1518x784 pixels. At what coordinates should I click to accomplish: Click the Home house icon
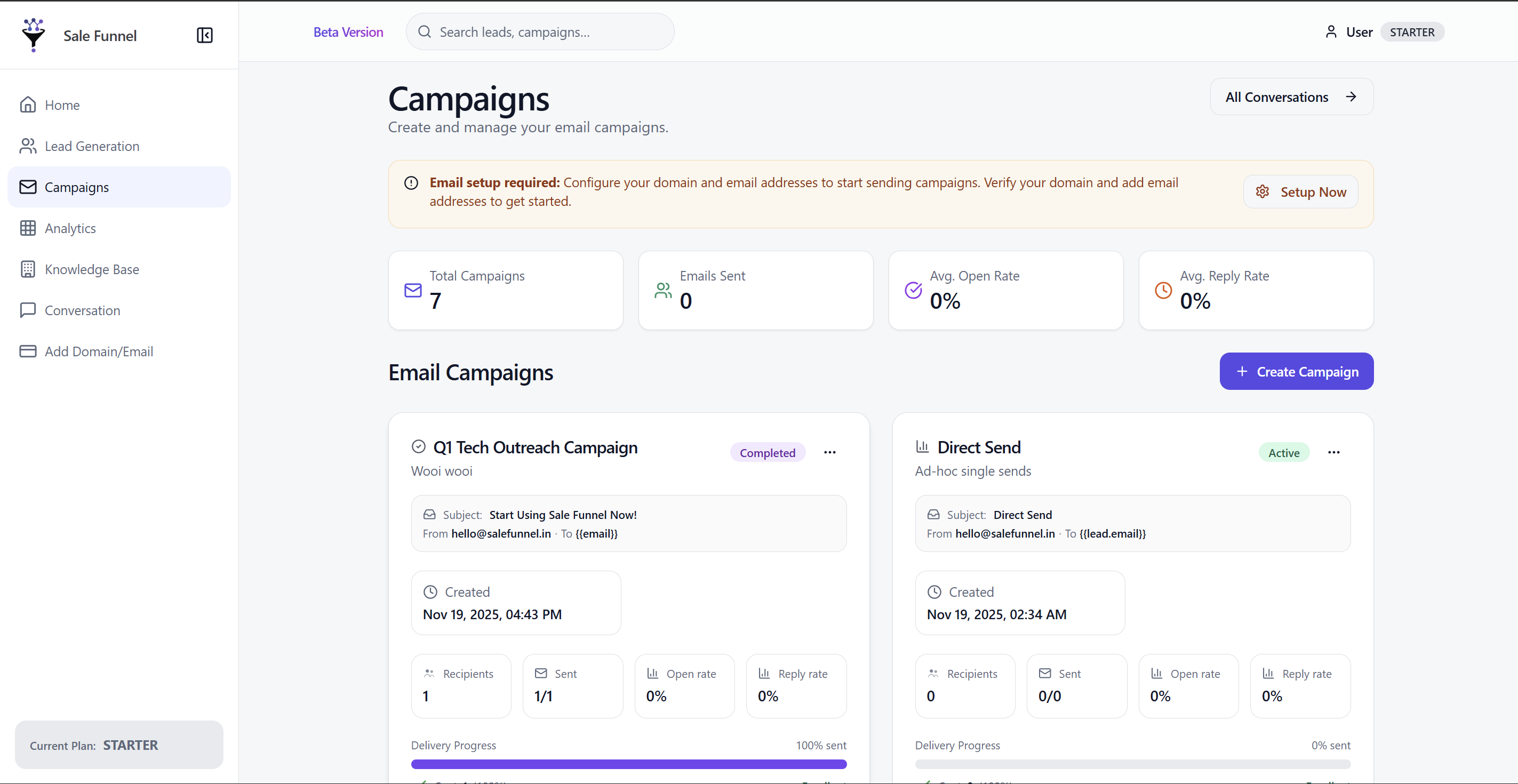[x=28, y=105]
